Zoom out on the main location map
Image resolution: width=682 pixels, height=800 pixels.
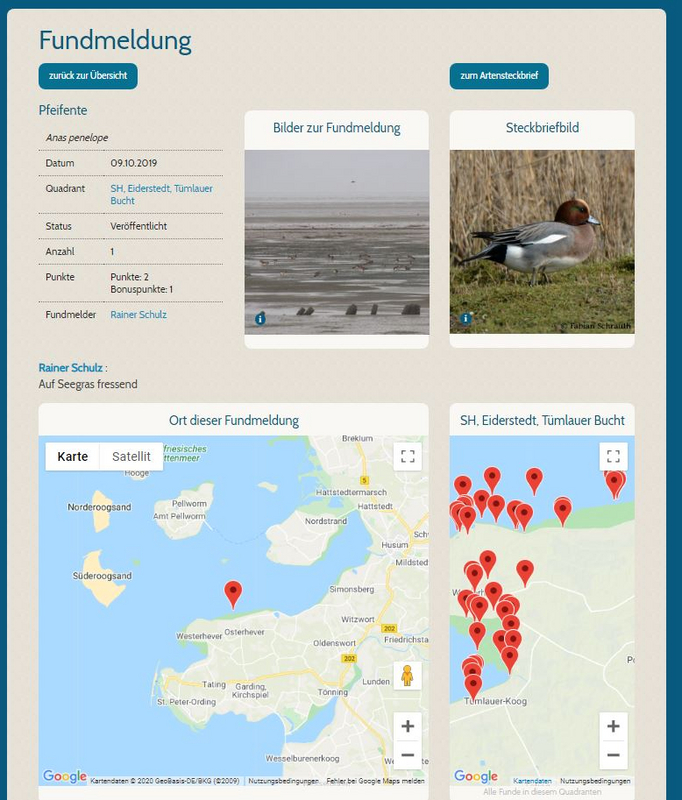tap(407, 755)
